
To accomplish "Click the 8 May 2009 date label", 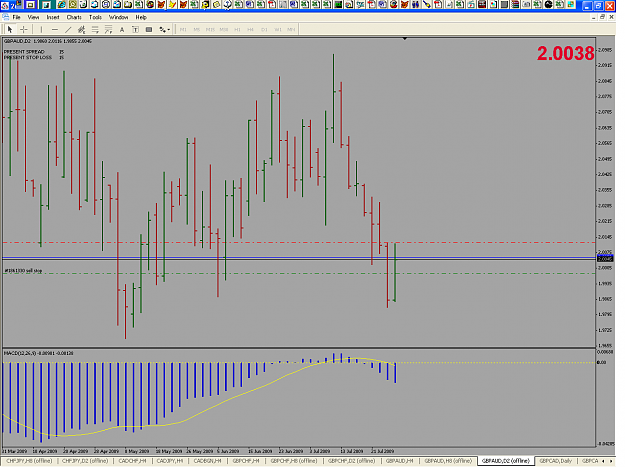I will tap(137, 451).
